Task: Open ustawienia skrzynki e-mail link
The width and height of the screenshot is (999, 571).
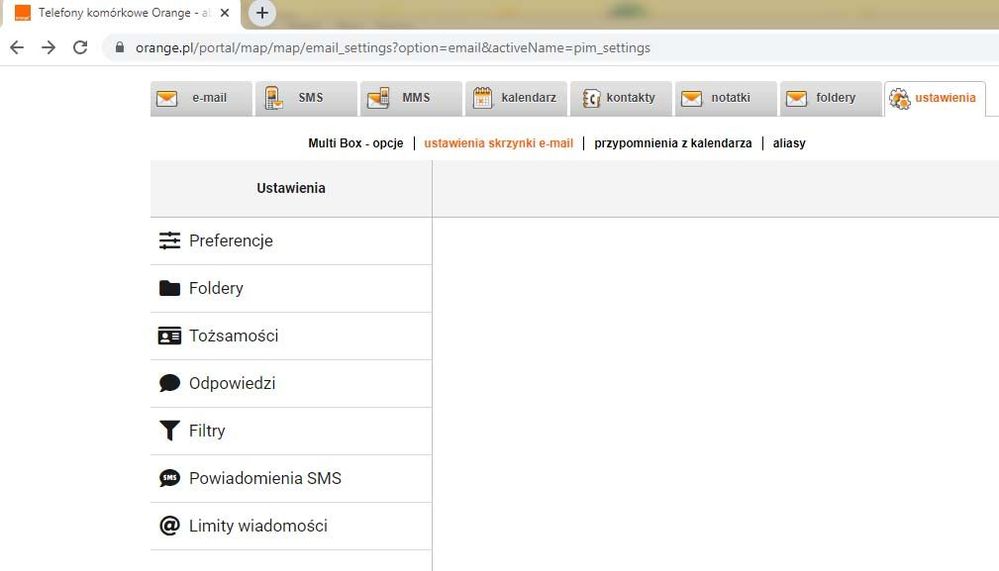Action: pyautogui.click(x=499, y=143)
